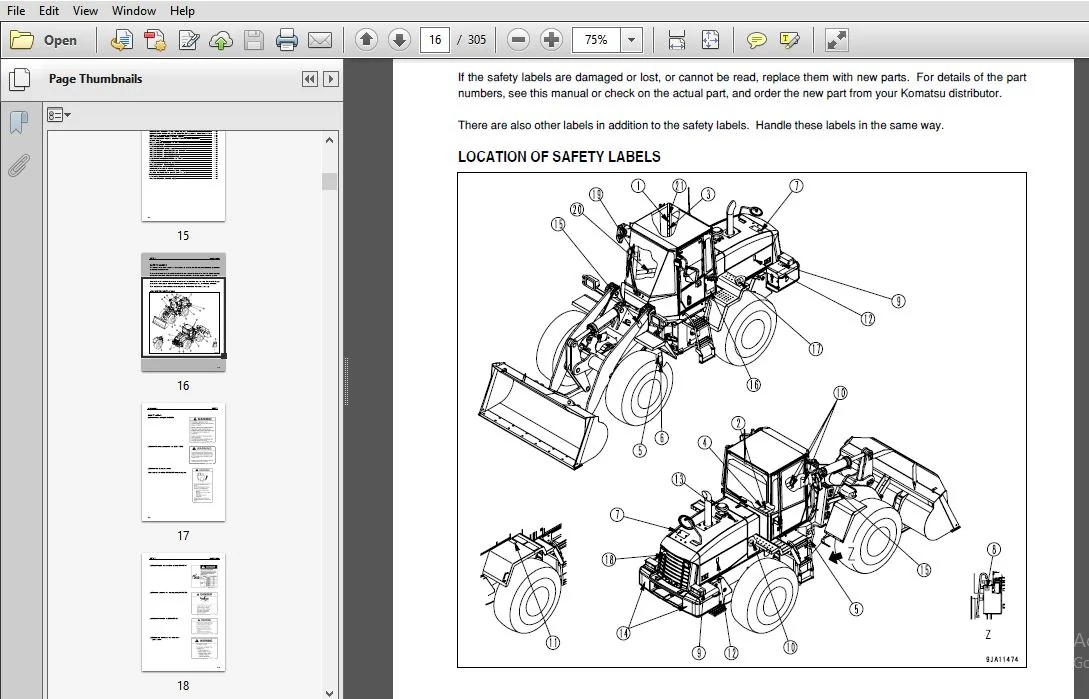
Task: Click the zoom in plus button
Action: click(551, 40)
